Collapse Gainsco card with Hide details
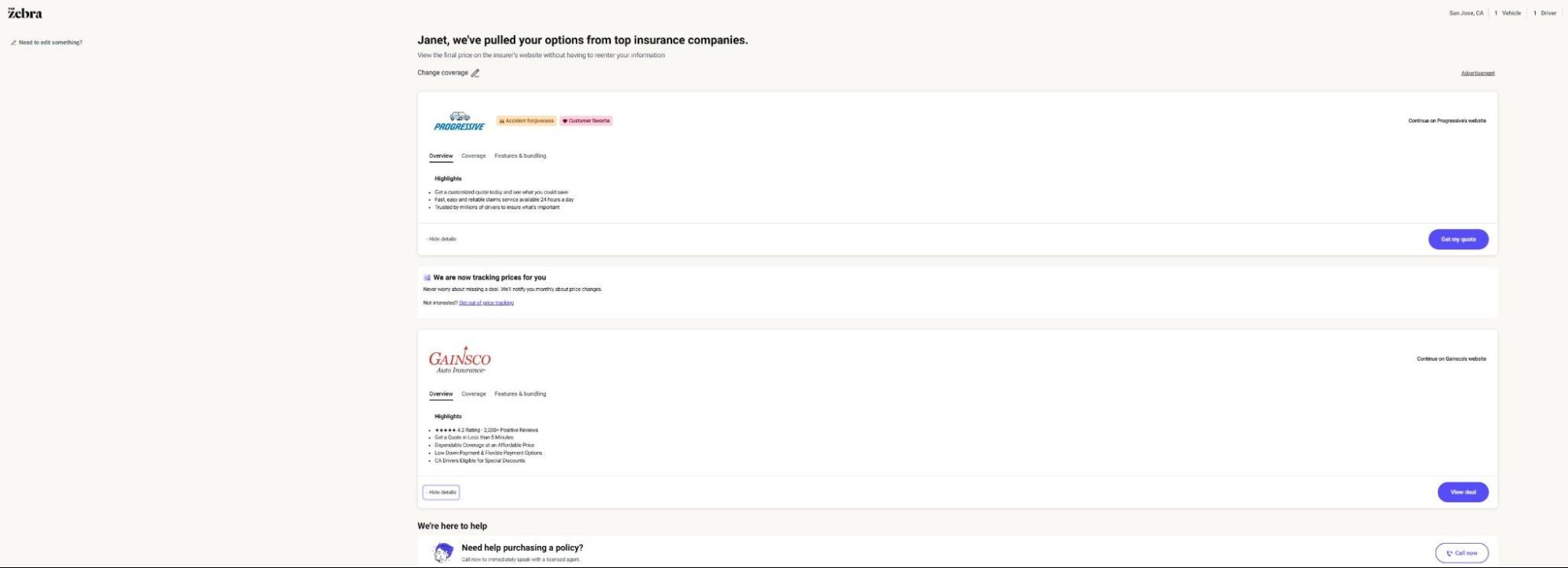This screenshot has height=568, width=1568. pos(442,493)
